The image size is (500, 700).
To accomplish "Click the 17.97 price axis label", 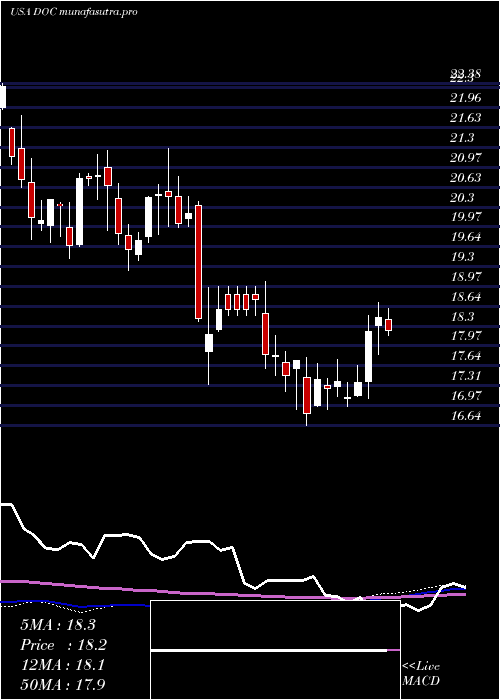I will coord(466,336).
